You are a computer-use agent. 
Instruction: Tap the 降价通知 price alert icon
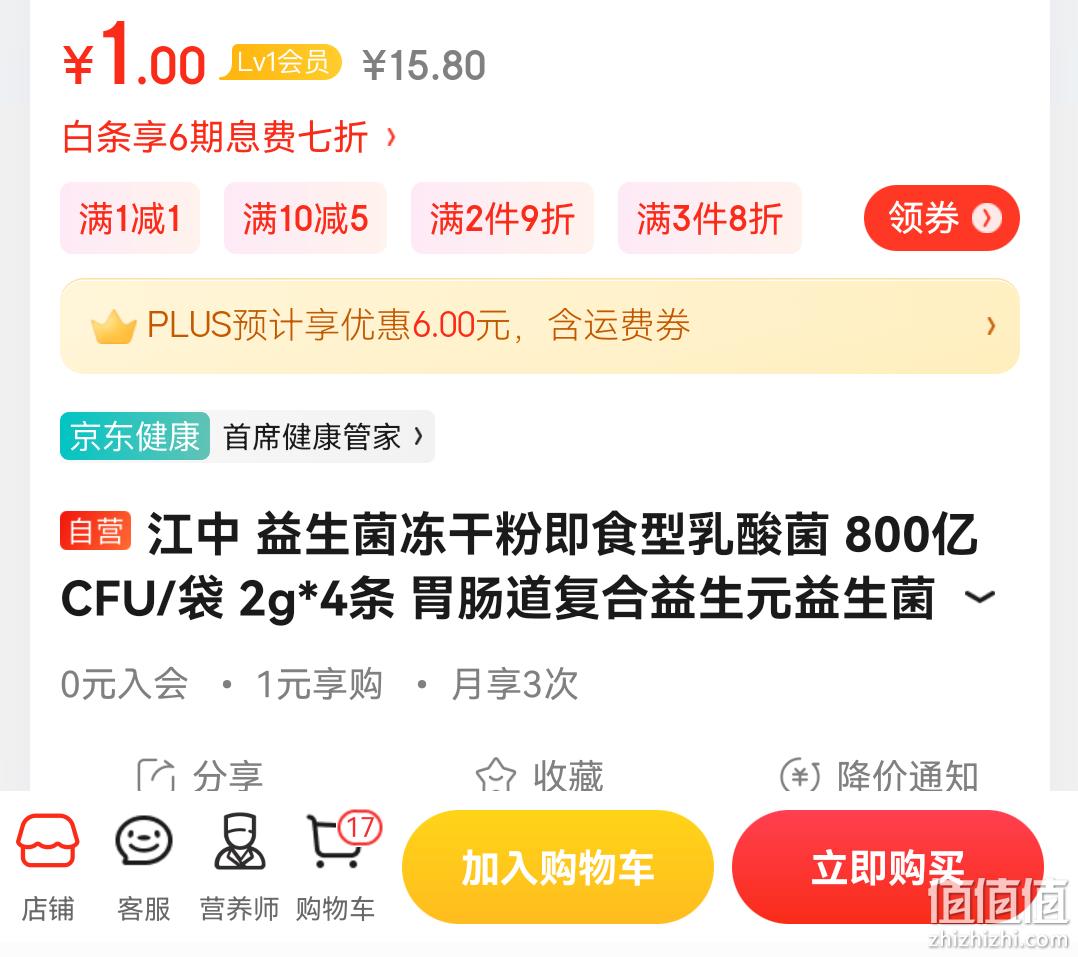tap(800, 776)
